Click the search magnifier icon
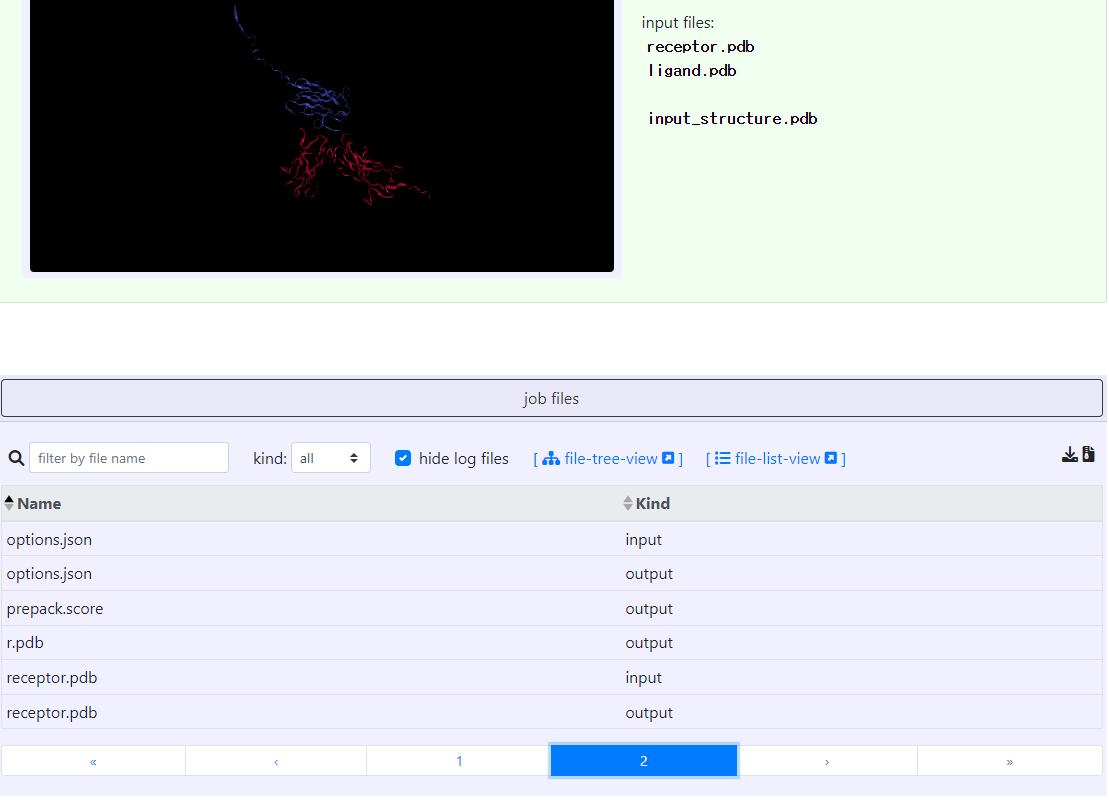1109x800 pixels. point(16,458)
